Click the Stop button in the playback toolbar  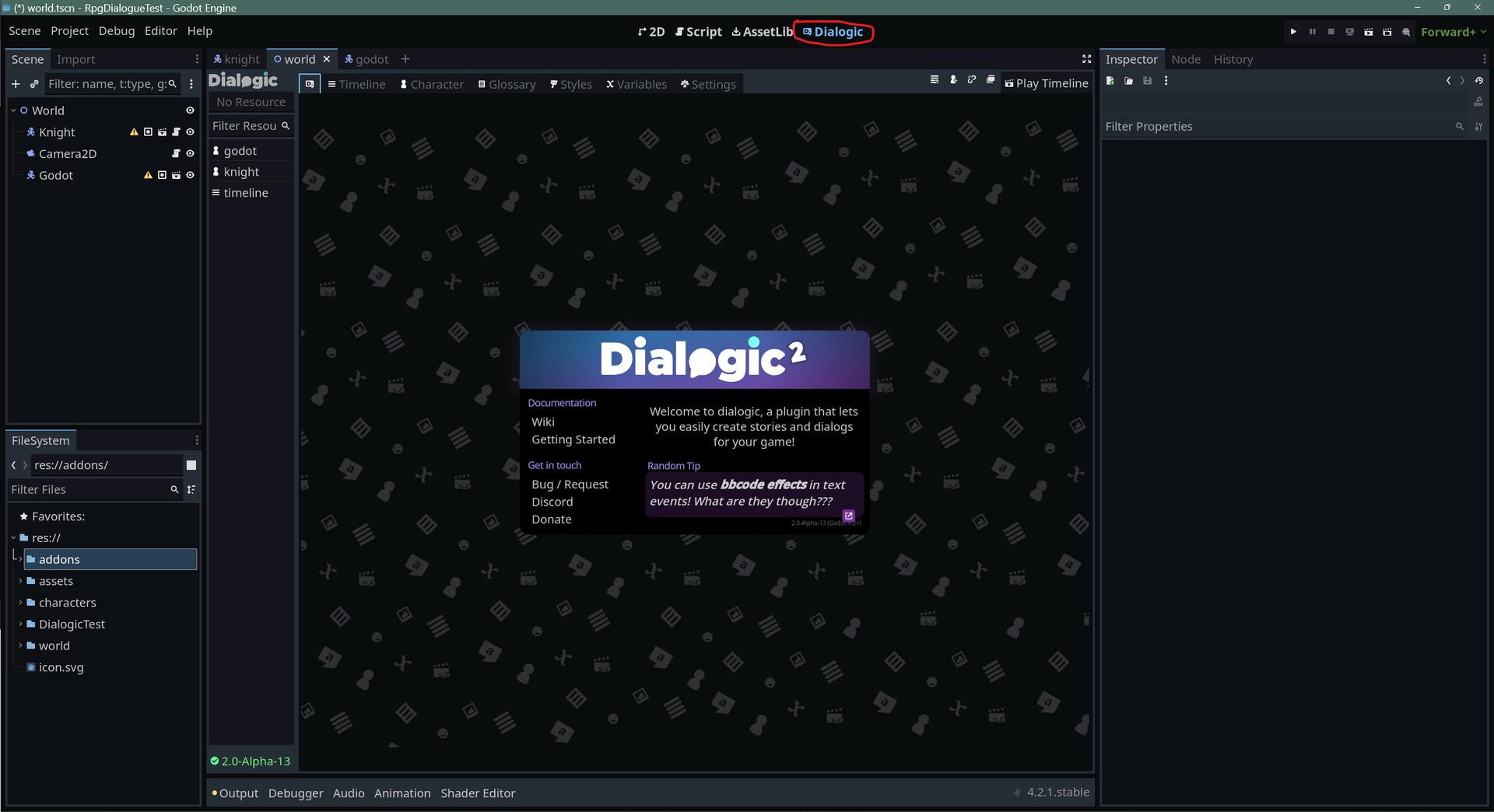click(1331, 31)
